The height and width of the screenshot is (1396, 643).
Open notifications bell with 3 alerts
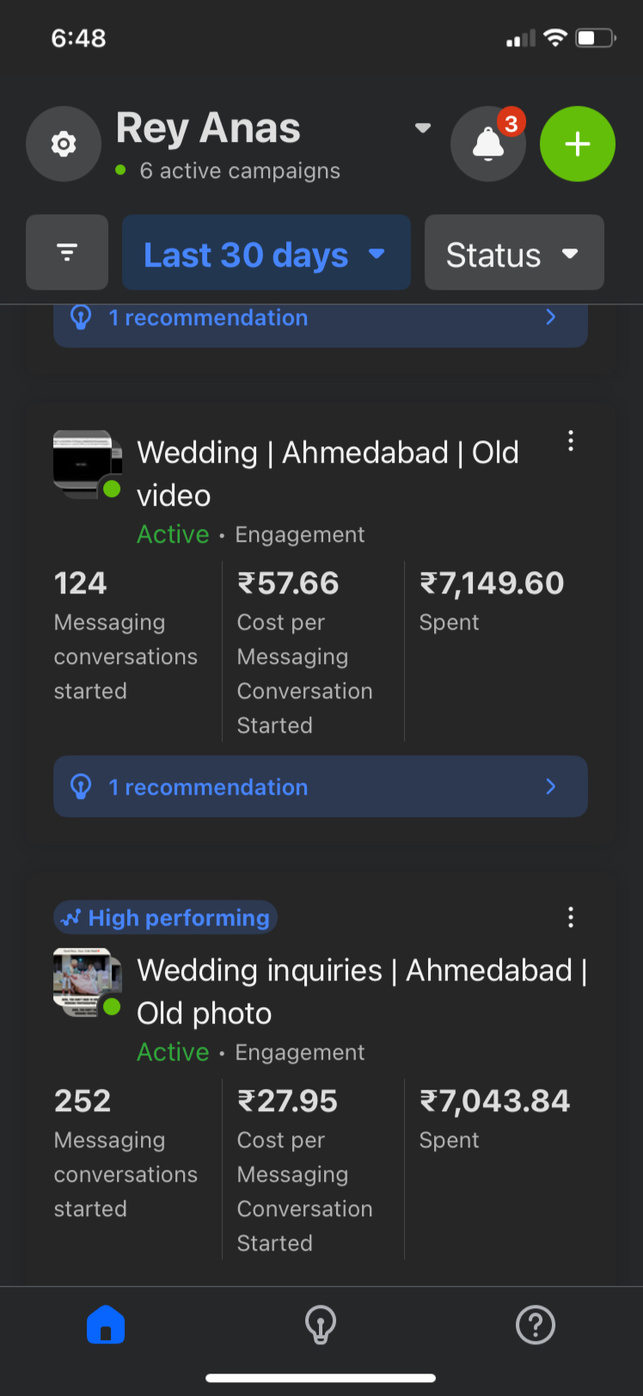tap(488, 144)
